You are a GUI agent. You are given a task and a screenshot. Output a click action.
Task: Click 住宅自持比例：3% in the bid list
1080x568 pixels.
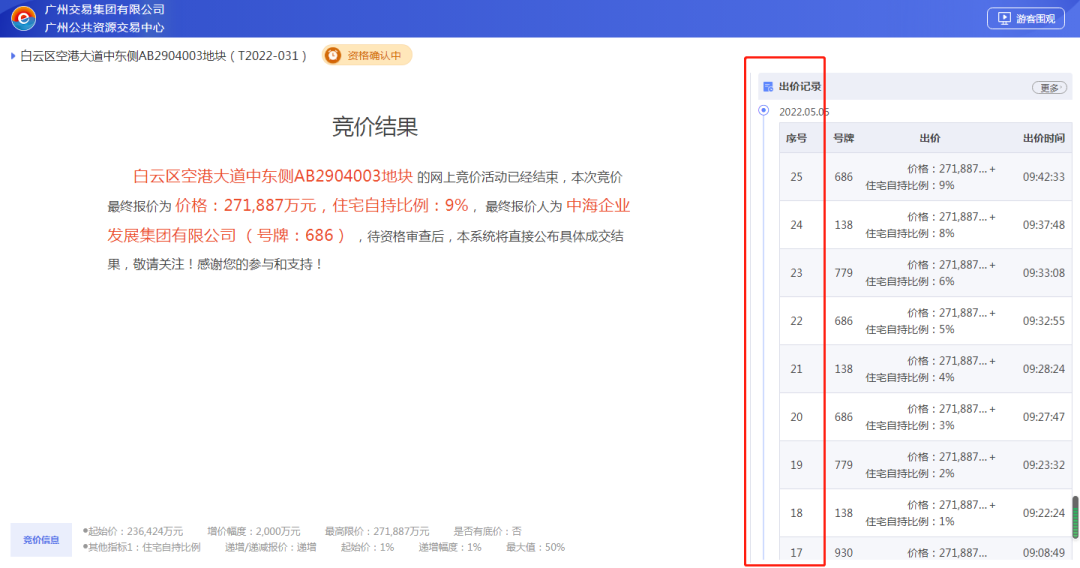point(910,426)
